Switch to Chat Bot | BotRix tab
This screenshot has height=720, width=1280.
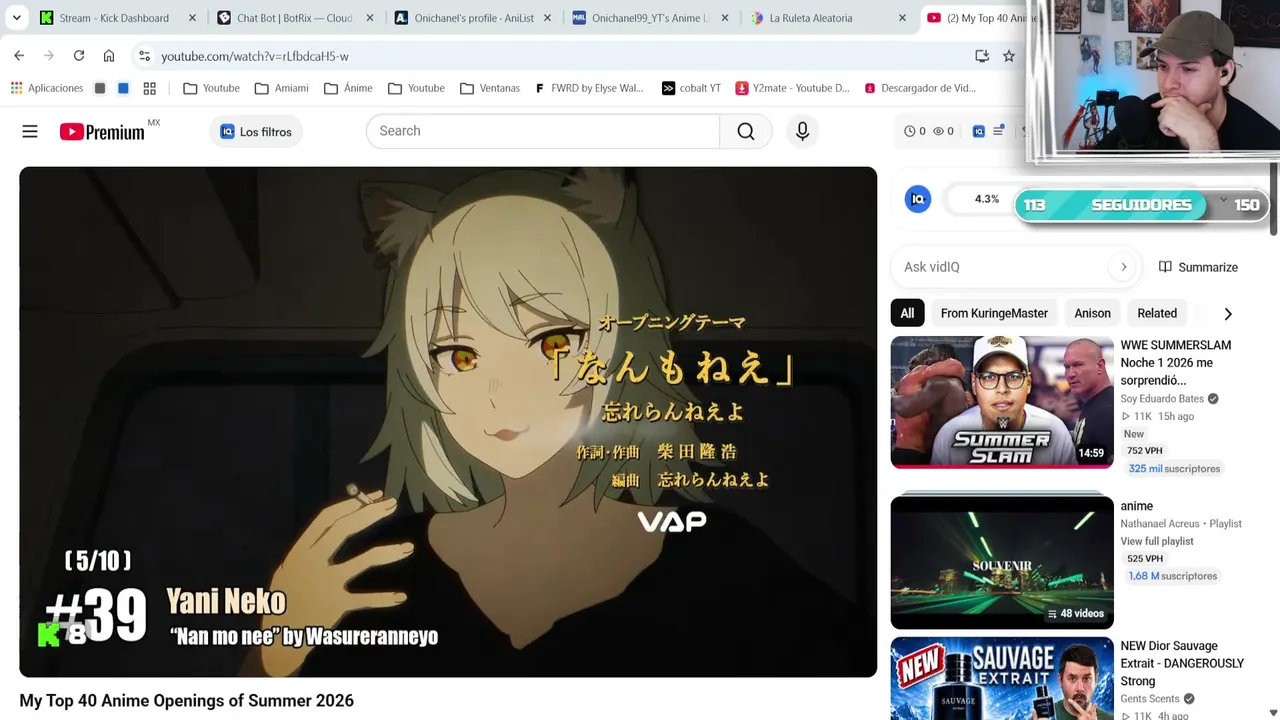click(x=294, y=18)
